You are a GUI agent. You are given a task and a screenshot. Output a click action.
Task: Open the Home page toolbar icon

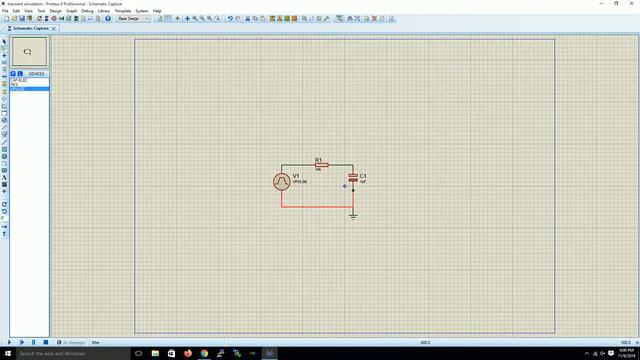pyautogui.click(x=39, y=19)
